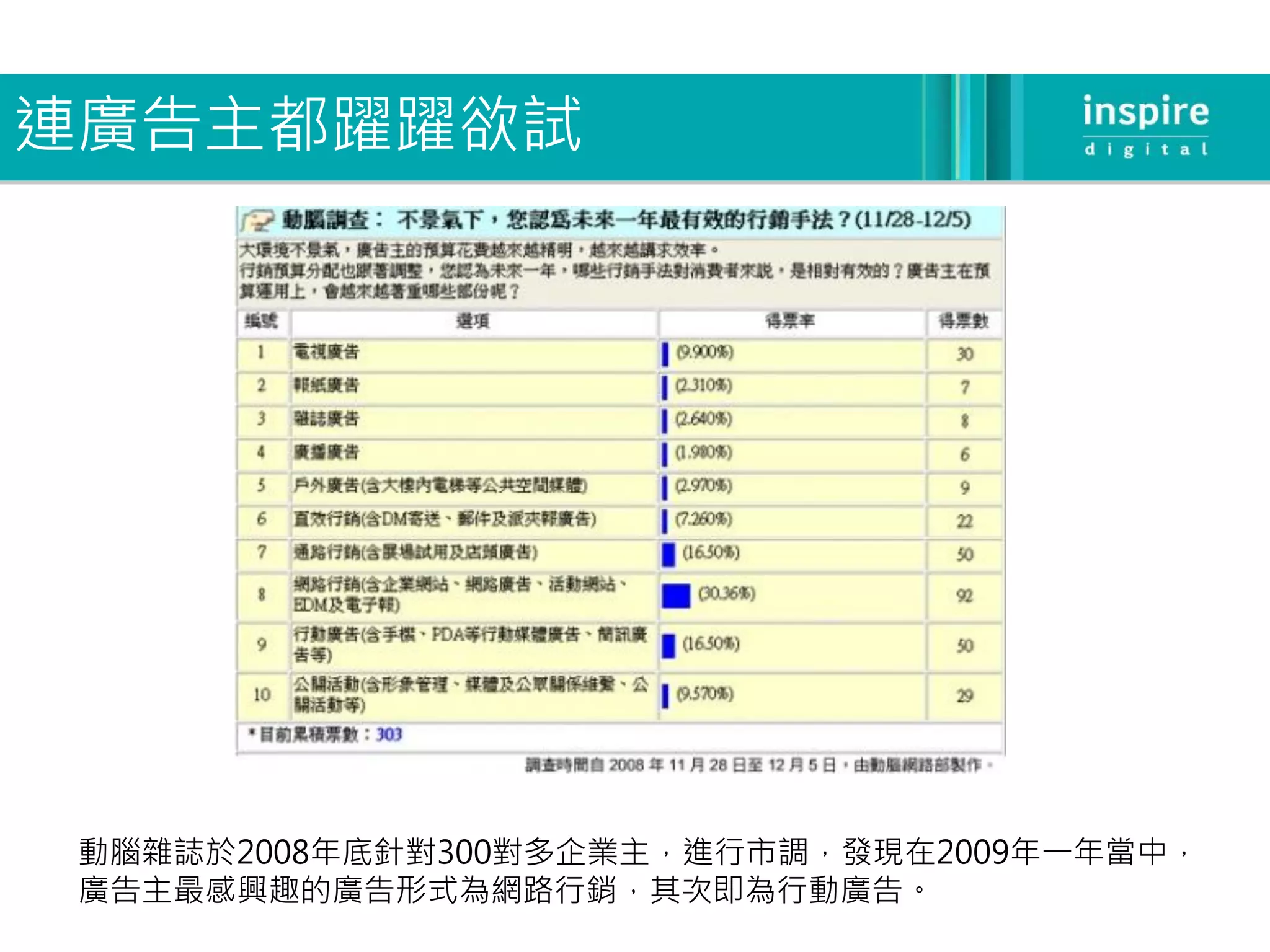Click the 9.900% percentage value

click(x=705, y=352)
